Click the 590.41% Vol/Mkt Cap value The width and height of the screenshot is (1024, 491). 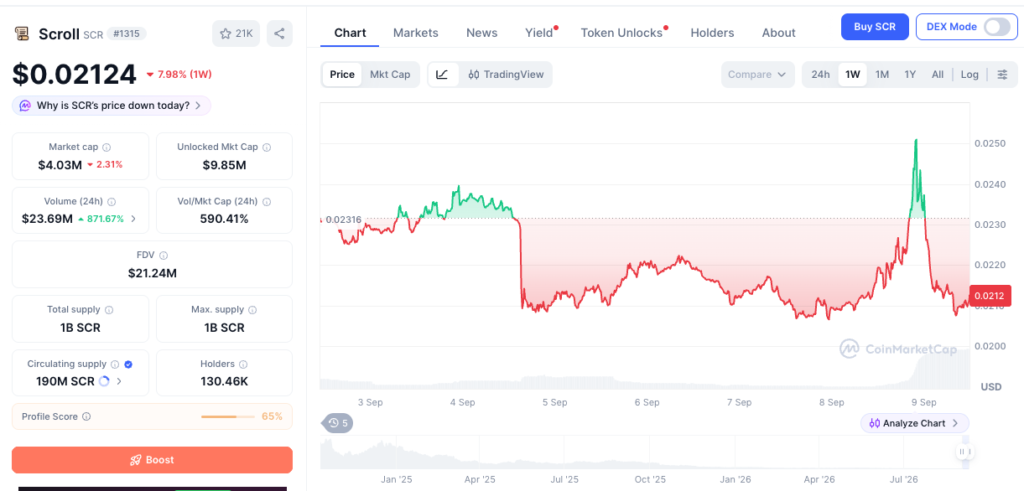coord(224,219)
